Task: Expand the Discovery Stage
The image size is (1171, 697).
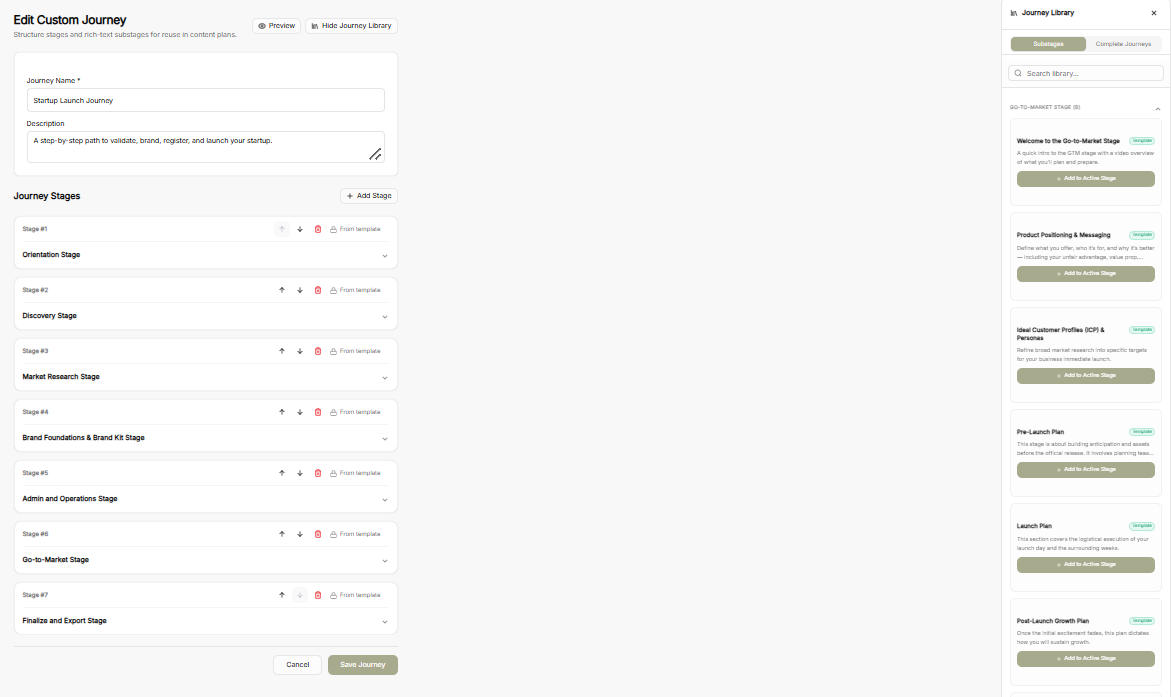Action: click(x=385, y=317)
